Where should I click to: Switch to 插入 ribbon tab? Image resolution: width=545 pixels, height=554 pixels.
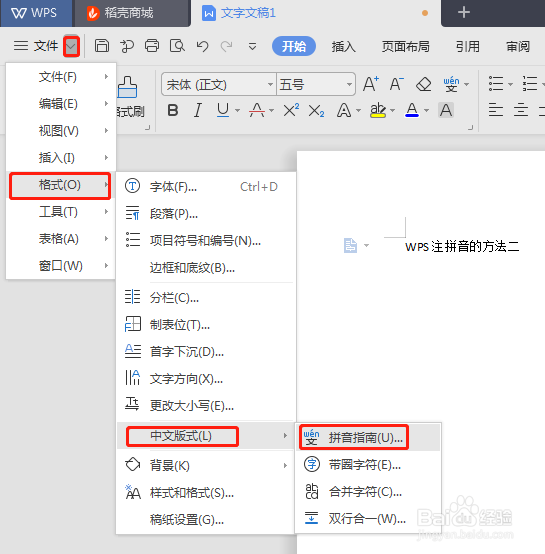344,47
